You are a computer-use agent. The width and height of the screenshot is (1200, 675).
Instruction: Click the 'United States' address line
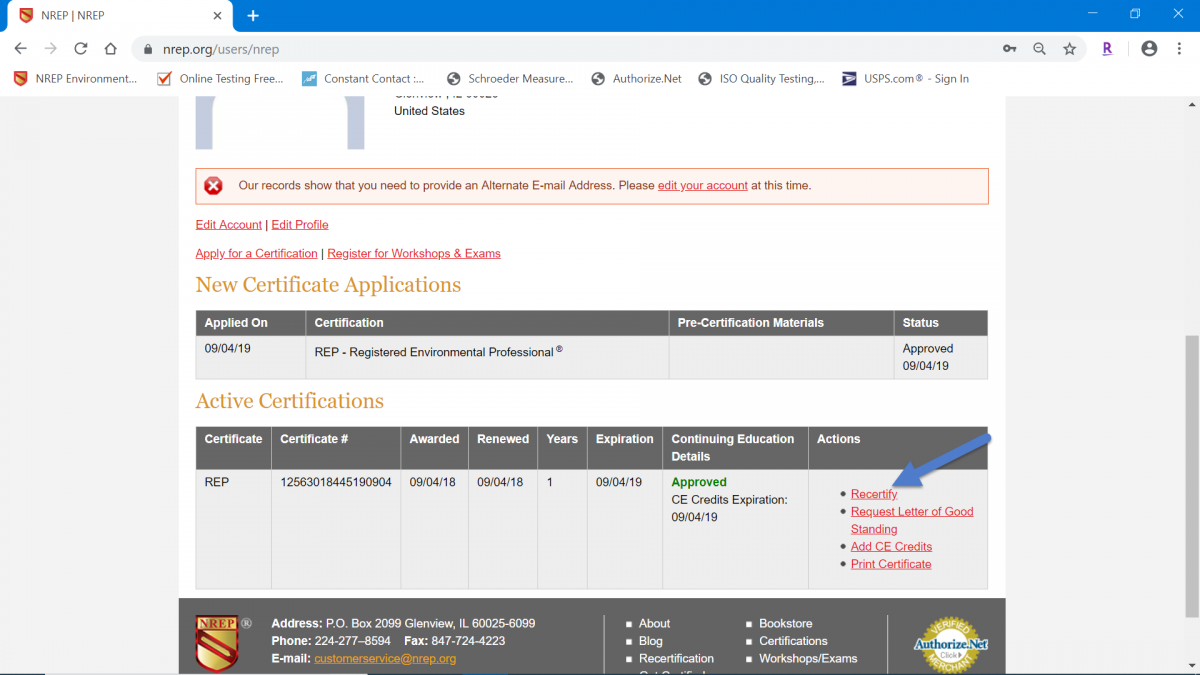(429, 111)
